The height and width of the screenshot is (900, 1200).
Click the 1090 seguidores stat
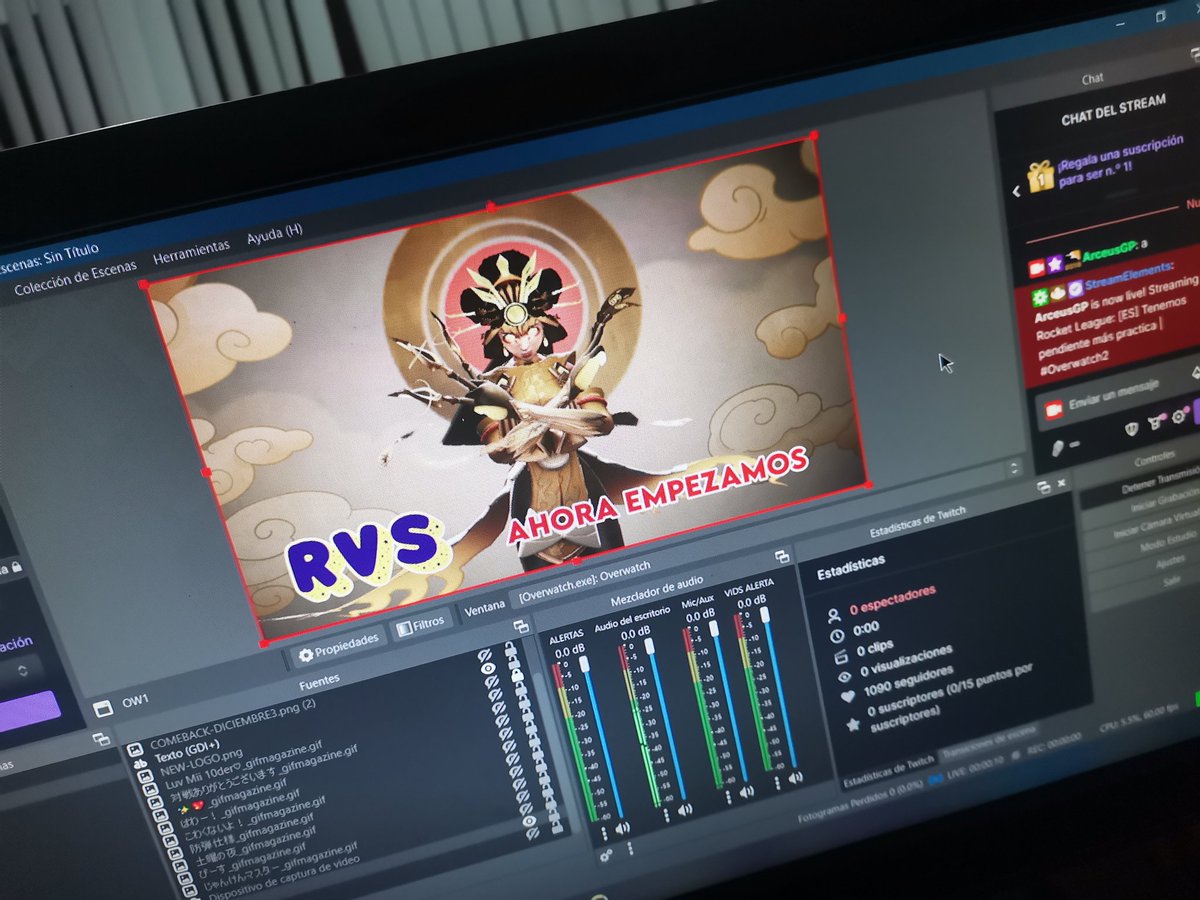pyautogui.click(x=907, y=678)
